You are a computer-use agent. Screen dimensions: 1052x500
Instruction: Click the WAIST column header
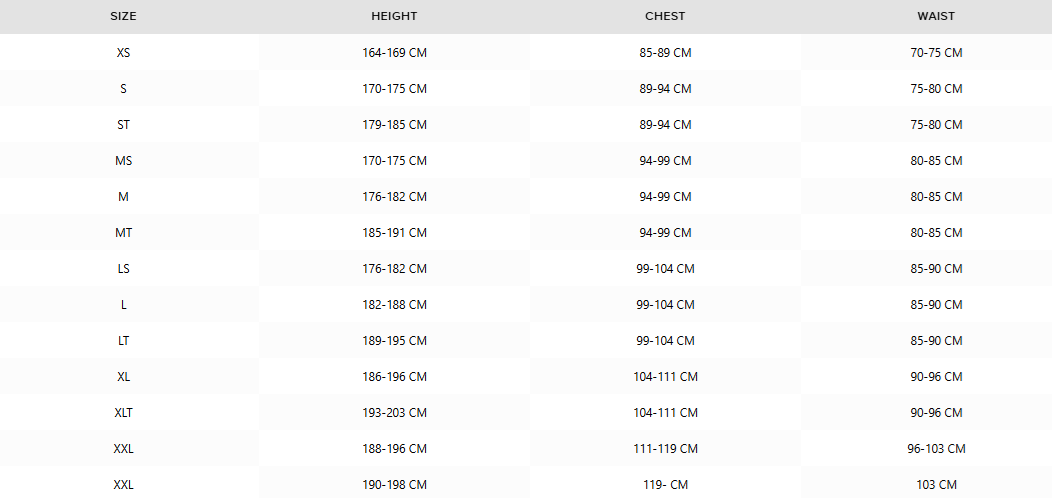[936, 16]
